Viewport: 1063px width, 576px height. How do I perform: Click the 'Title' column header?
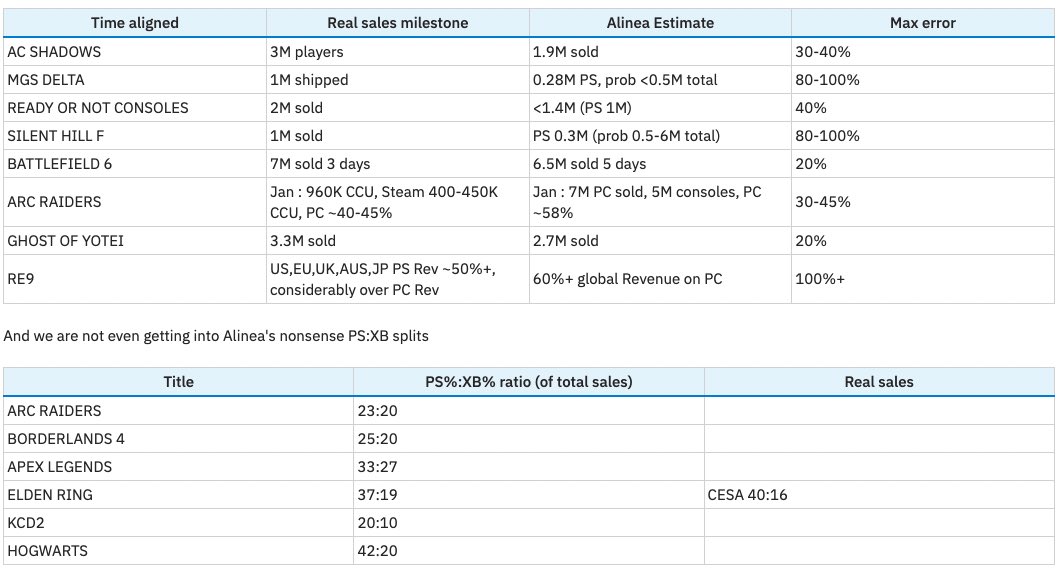(x=178, y=382)
